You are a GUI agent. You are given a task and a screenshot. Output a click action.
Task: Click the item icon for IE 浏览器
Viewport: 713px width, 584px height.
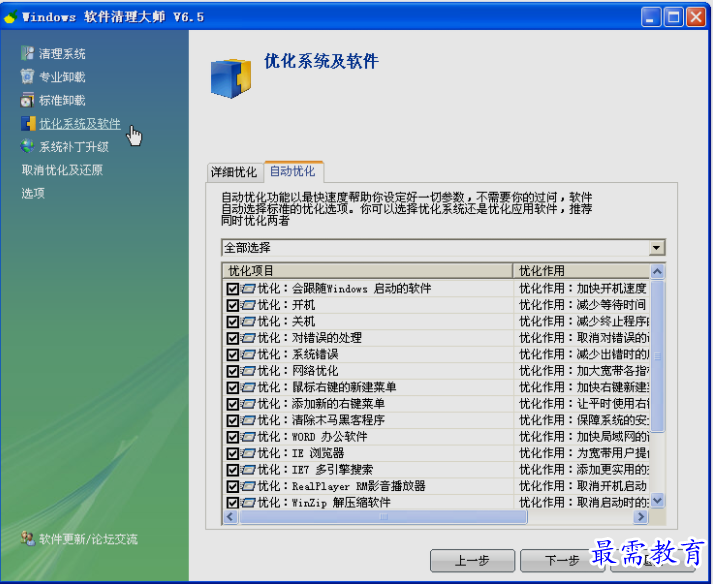point(248,453)
